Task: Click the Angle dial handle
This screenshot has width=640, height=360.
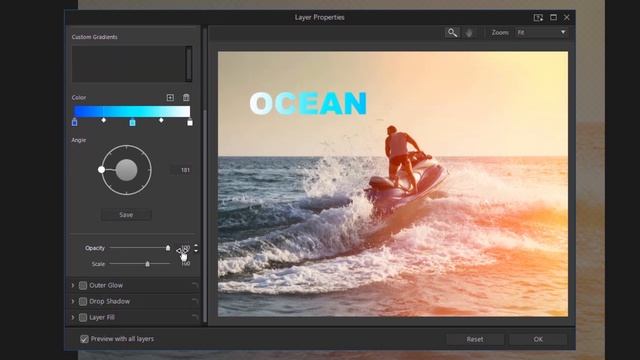Action: point(101,169)
